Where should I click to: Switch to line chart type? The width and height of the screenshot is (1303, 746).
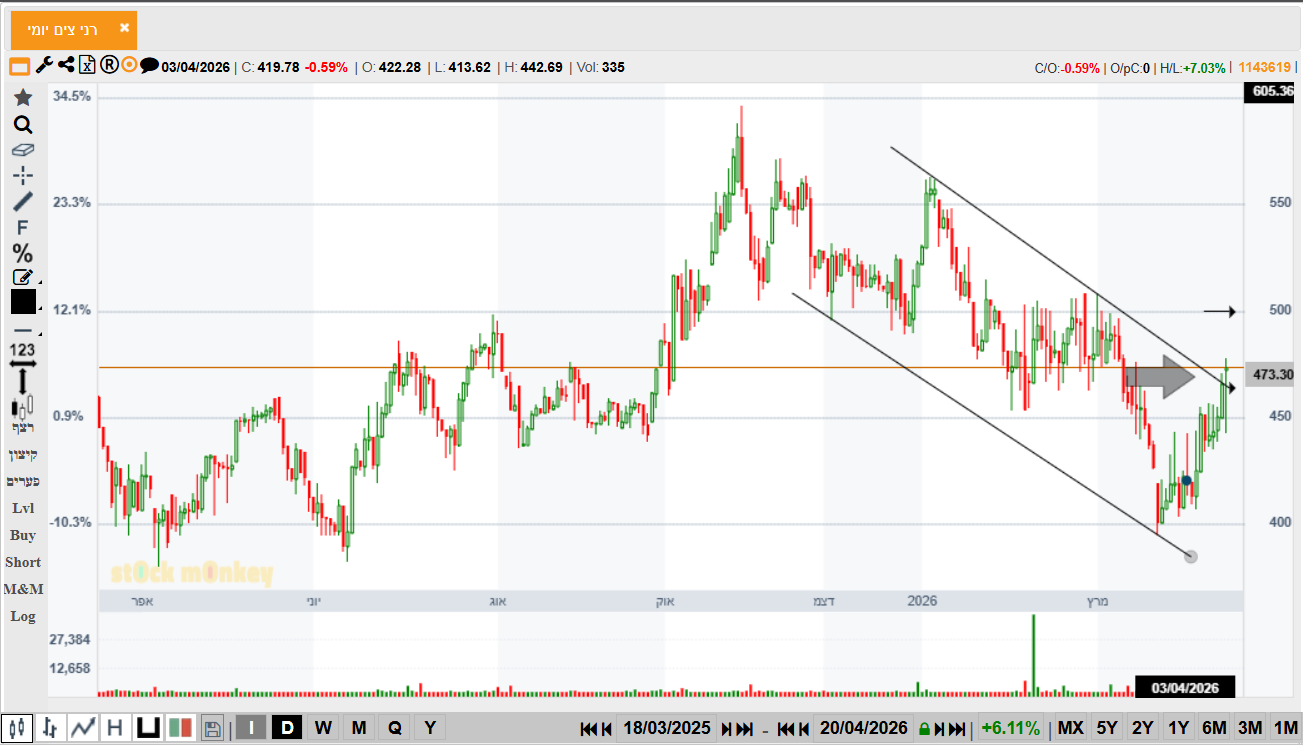[83, 728]
